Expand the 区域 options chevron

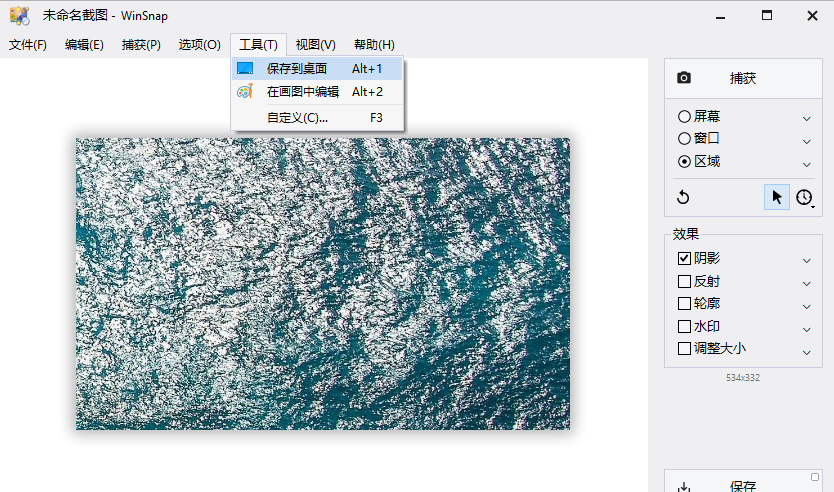coord(806,164)
